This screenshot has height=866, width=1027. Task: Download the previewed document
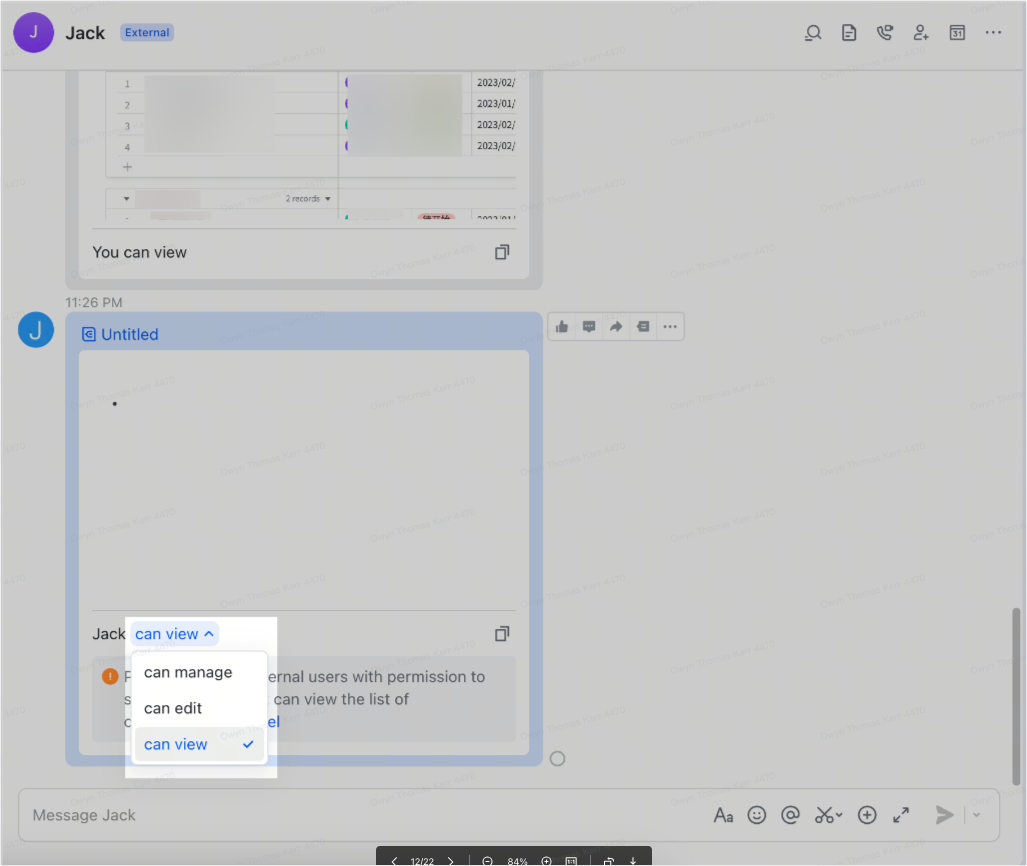click(632, 860)
